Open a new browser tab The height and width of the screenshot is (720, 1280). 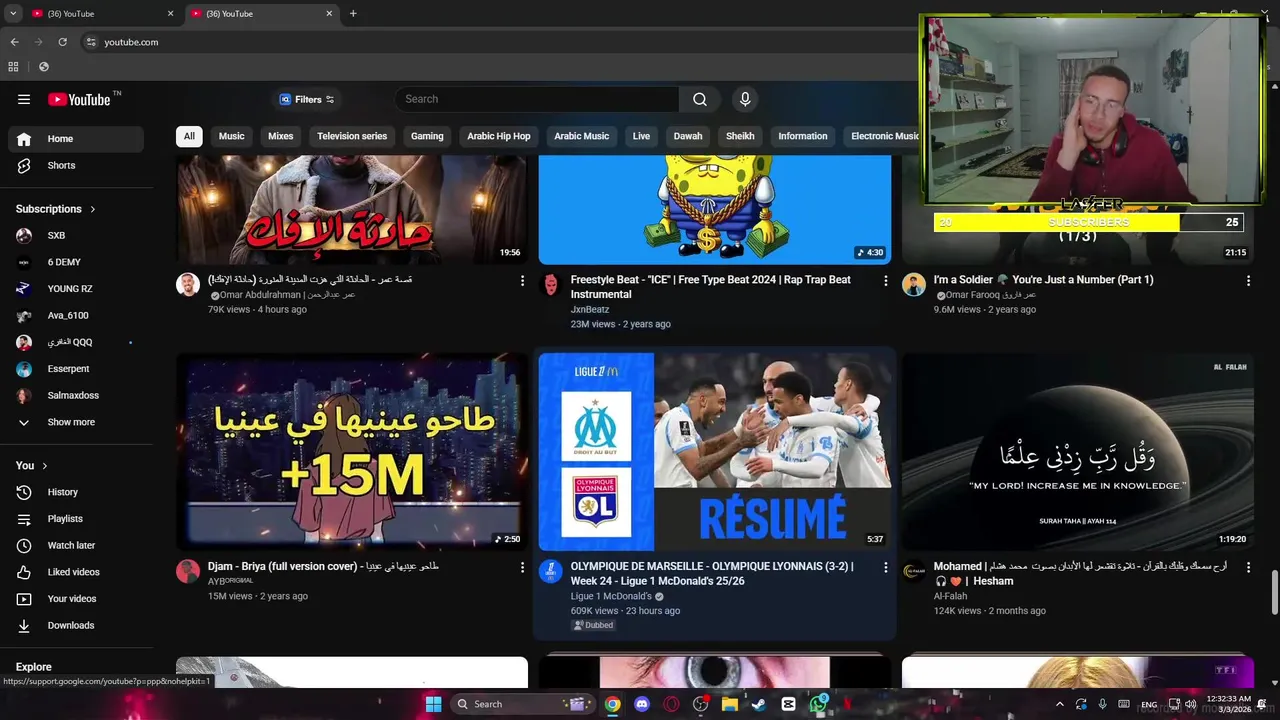coord(353,14)
